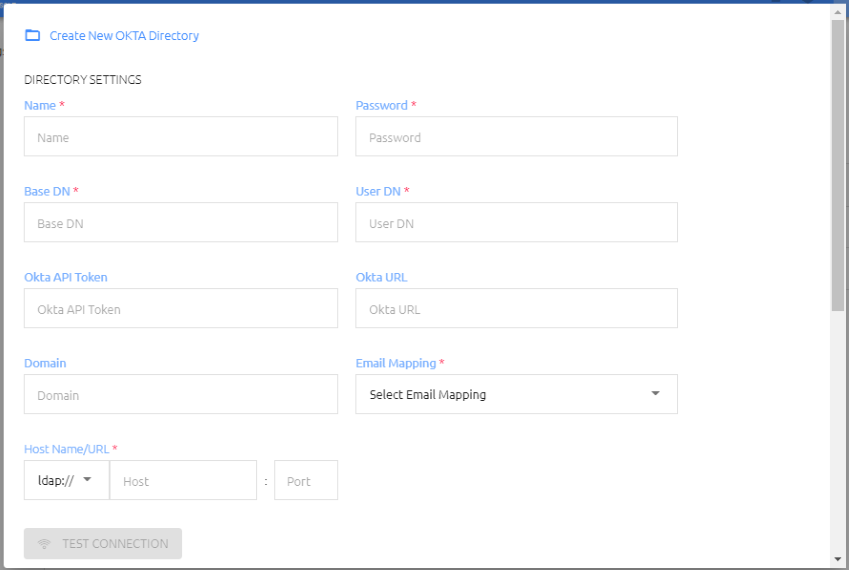Click the Base DN label

pos(47,192)
